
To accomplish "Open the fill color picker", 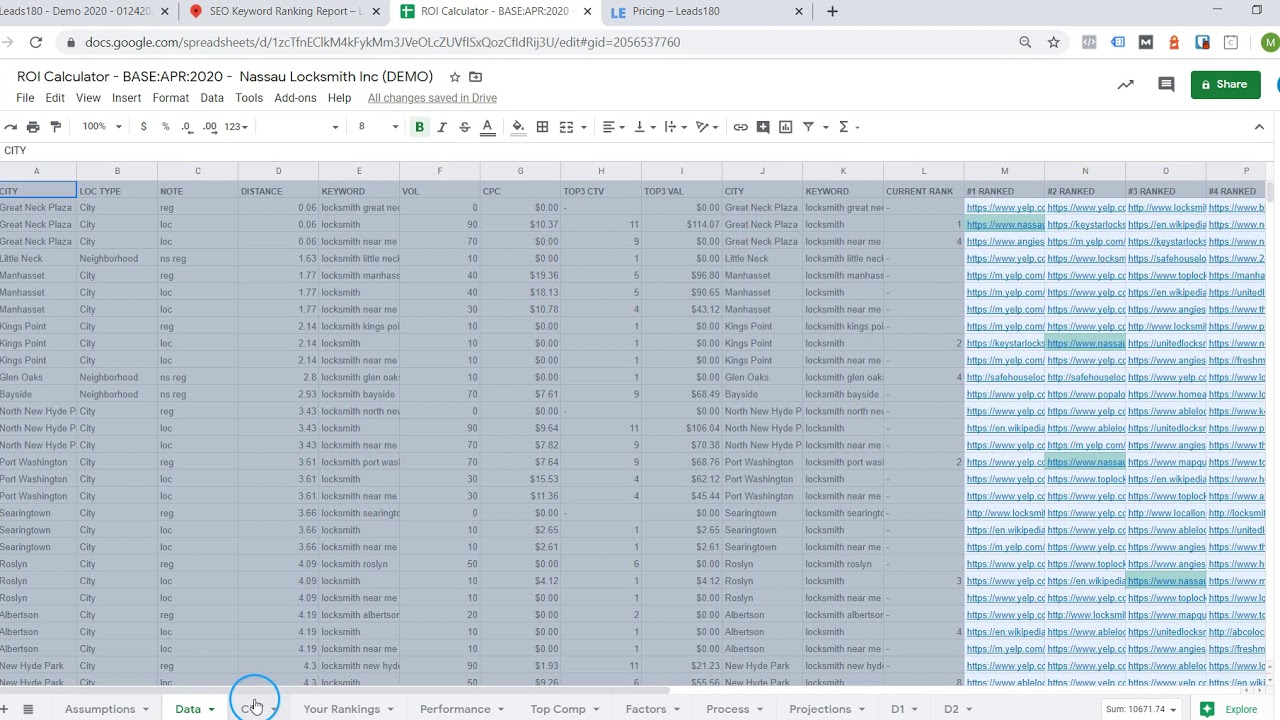I will (518, 127).
